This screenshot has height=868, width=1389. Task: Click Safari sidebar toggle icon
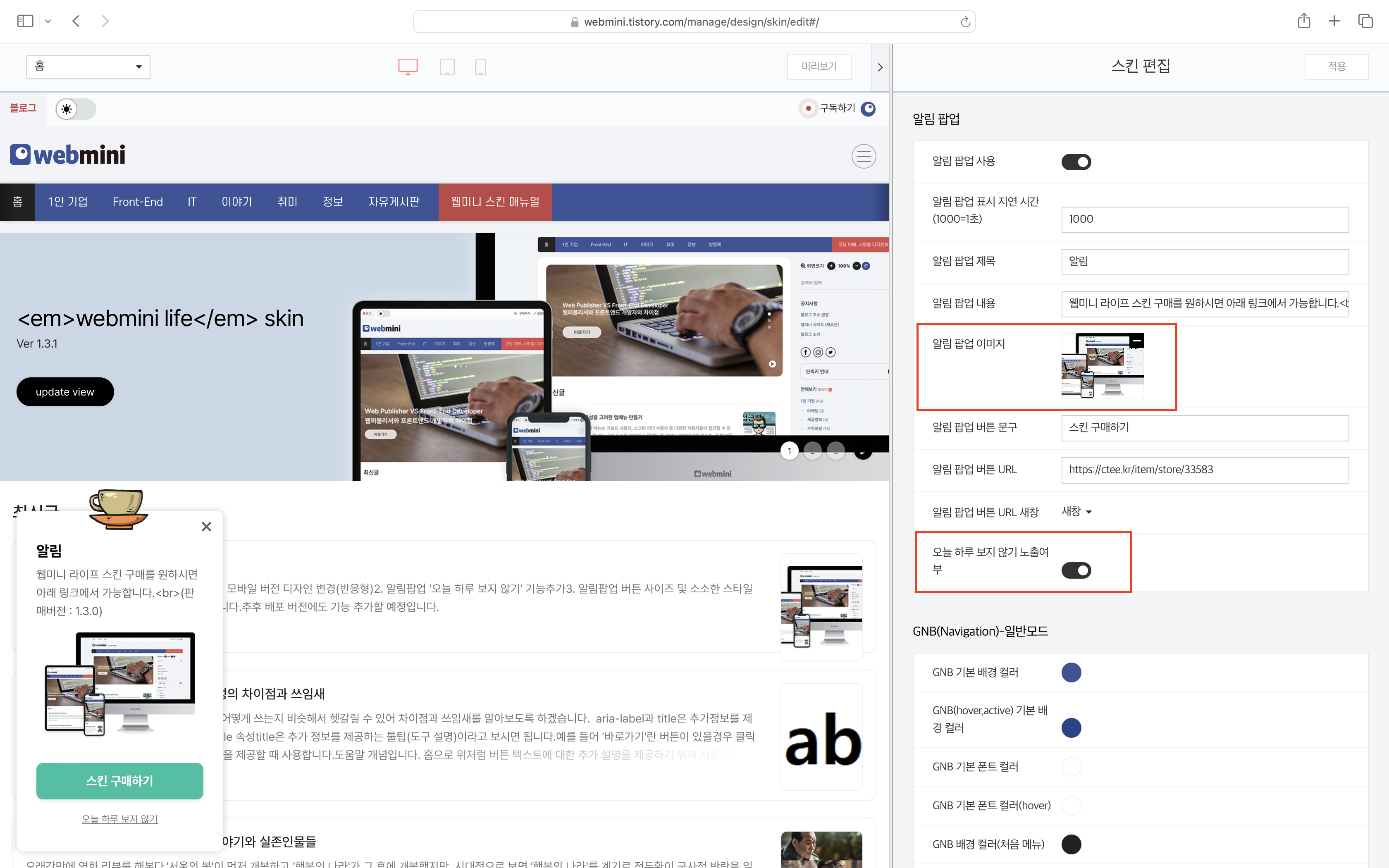click(25, 21)
